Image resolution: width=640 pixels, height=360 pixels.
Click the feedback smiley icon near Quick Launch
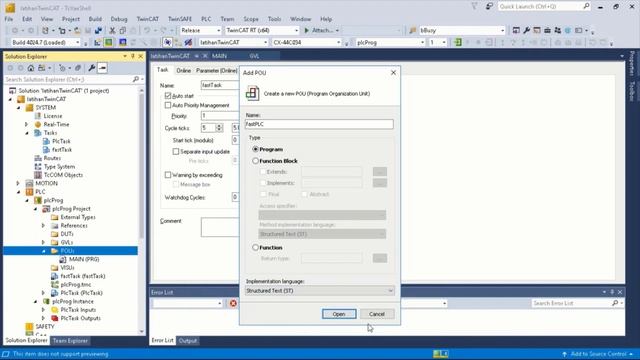489,6
